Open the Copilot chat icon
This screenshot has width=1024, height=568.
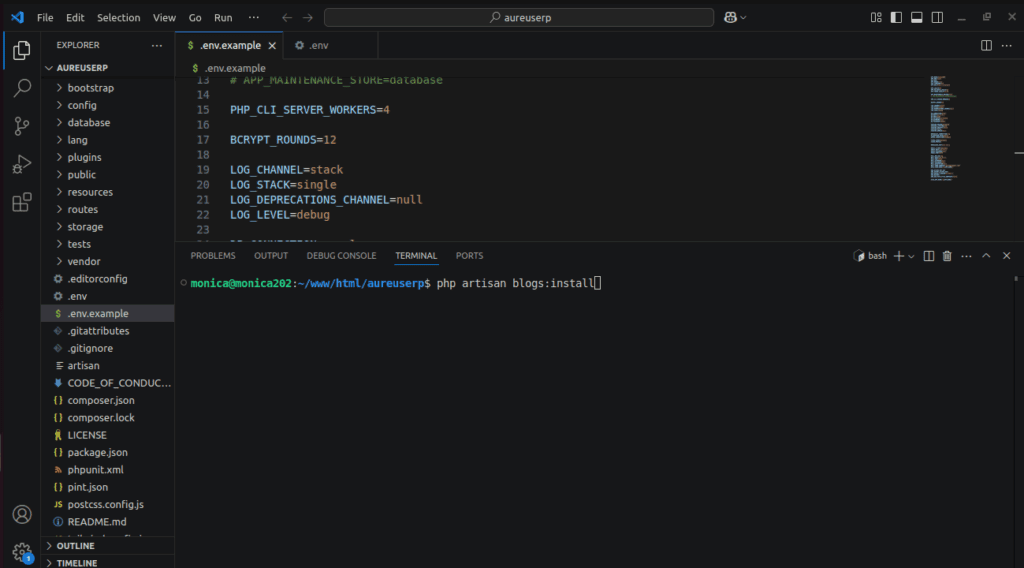730,18
